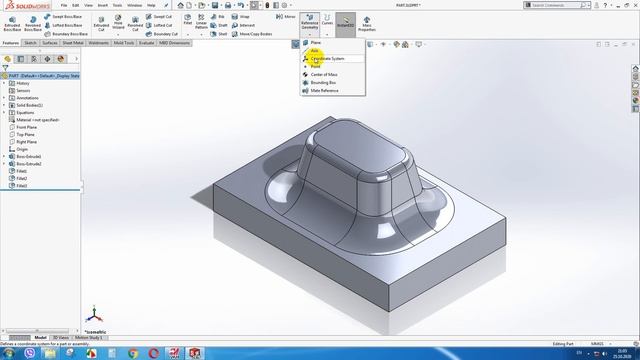Expand the Boss-Extrude2 feature

4,164
